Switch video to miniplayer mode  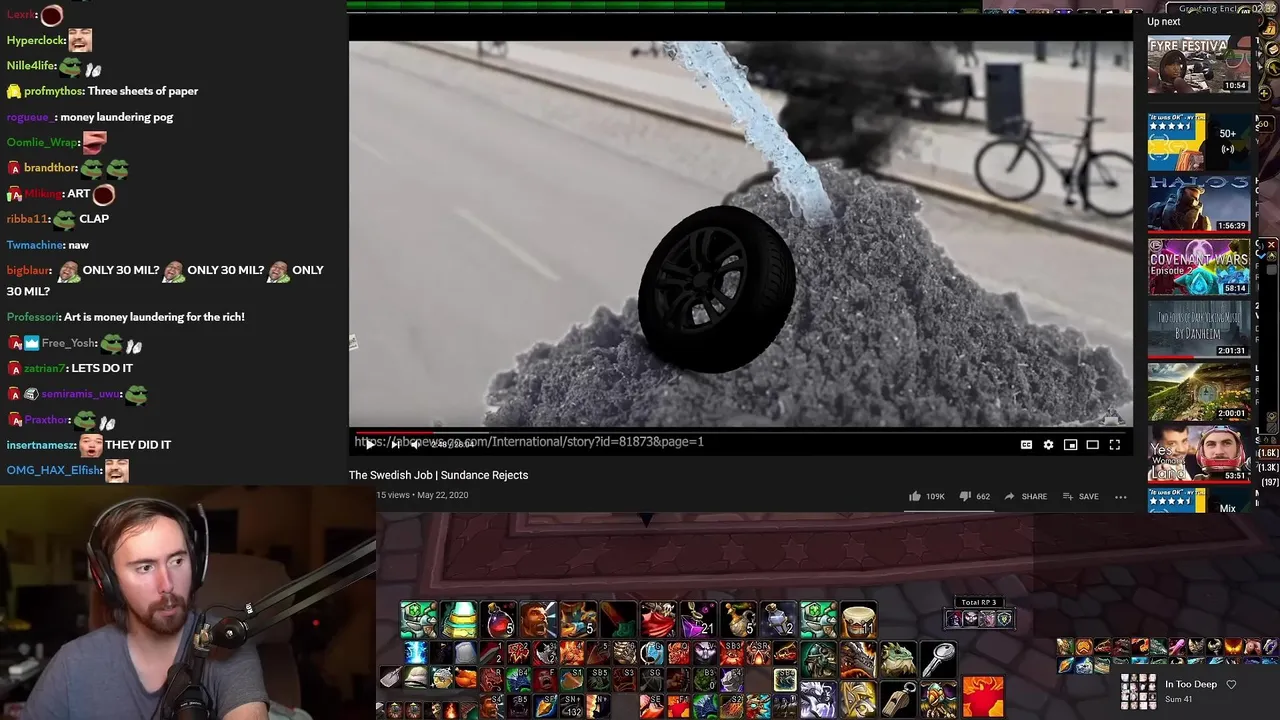1070,445
